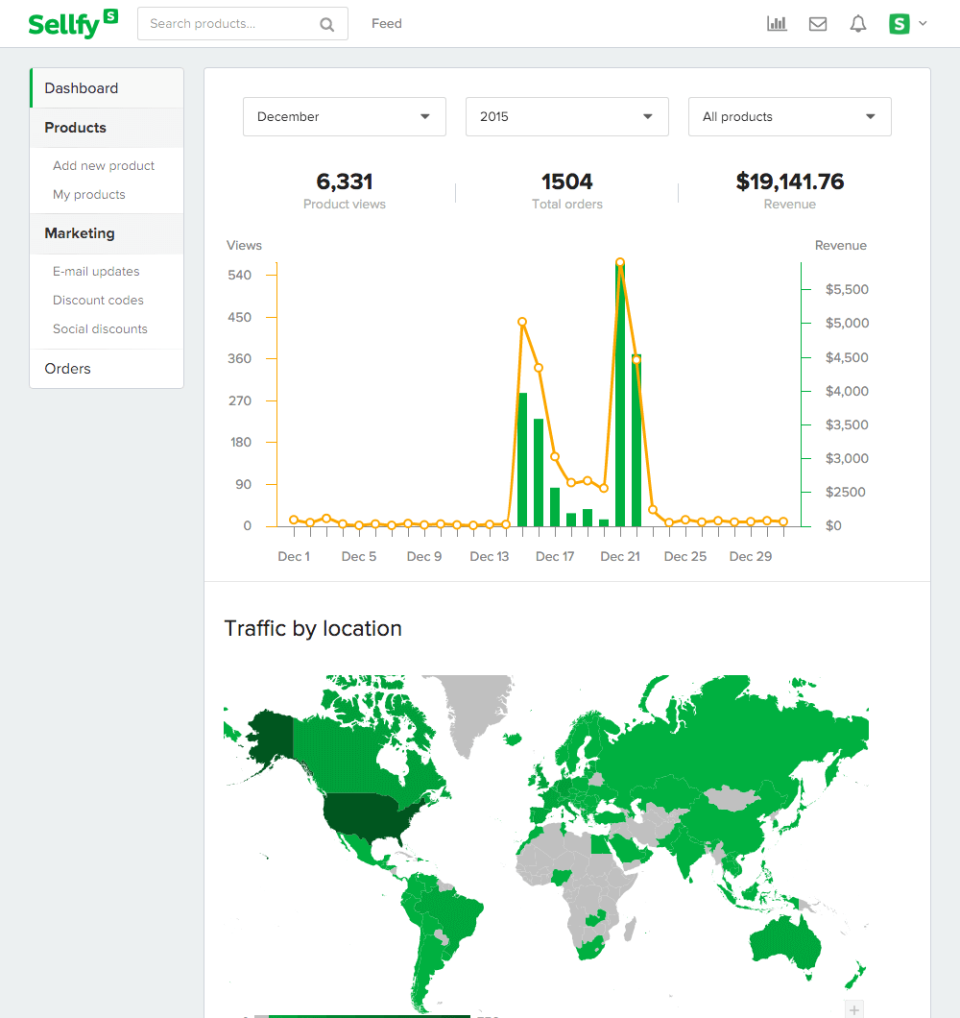Image resolution: width=960 pixels, height=1018 pixels.
Task: Click the search magnifier icon
Action: [x=327, y=25]
